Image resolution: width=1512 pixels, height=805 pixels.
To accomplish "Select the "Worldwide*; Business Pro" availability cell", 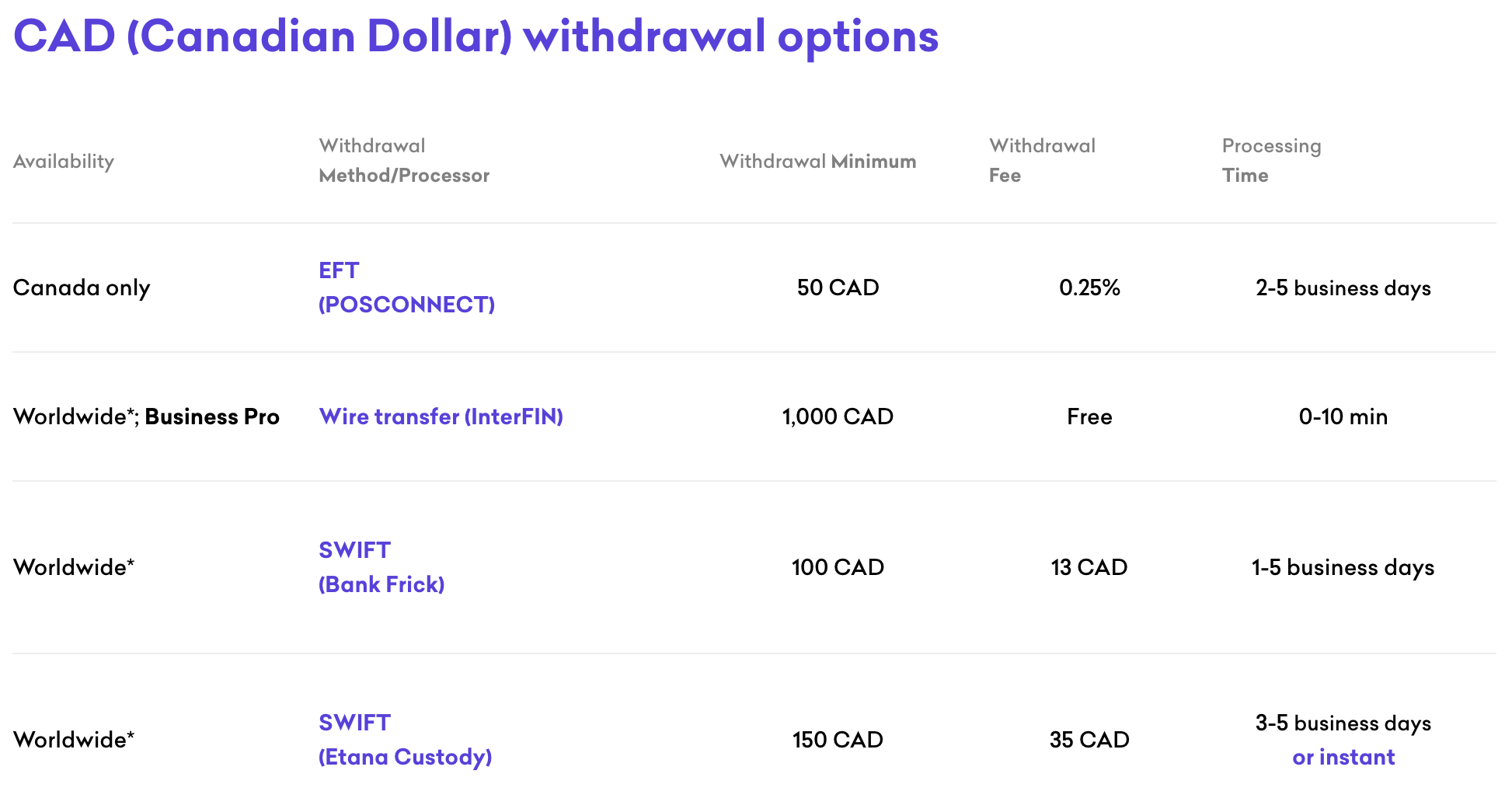I will coord(146,416).
